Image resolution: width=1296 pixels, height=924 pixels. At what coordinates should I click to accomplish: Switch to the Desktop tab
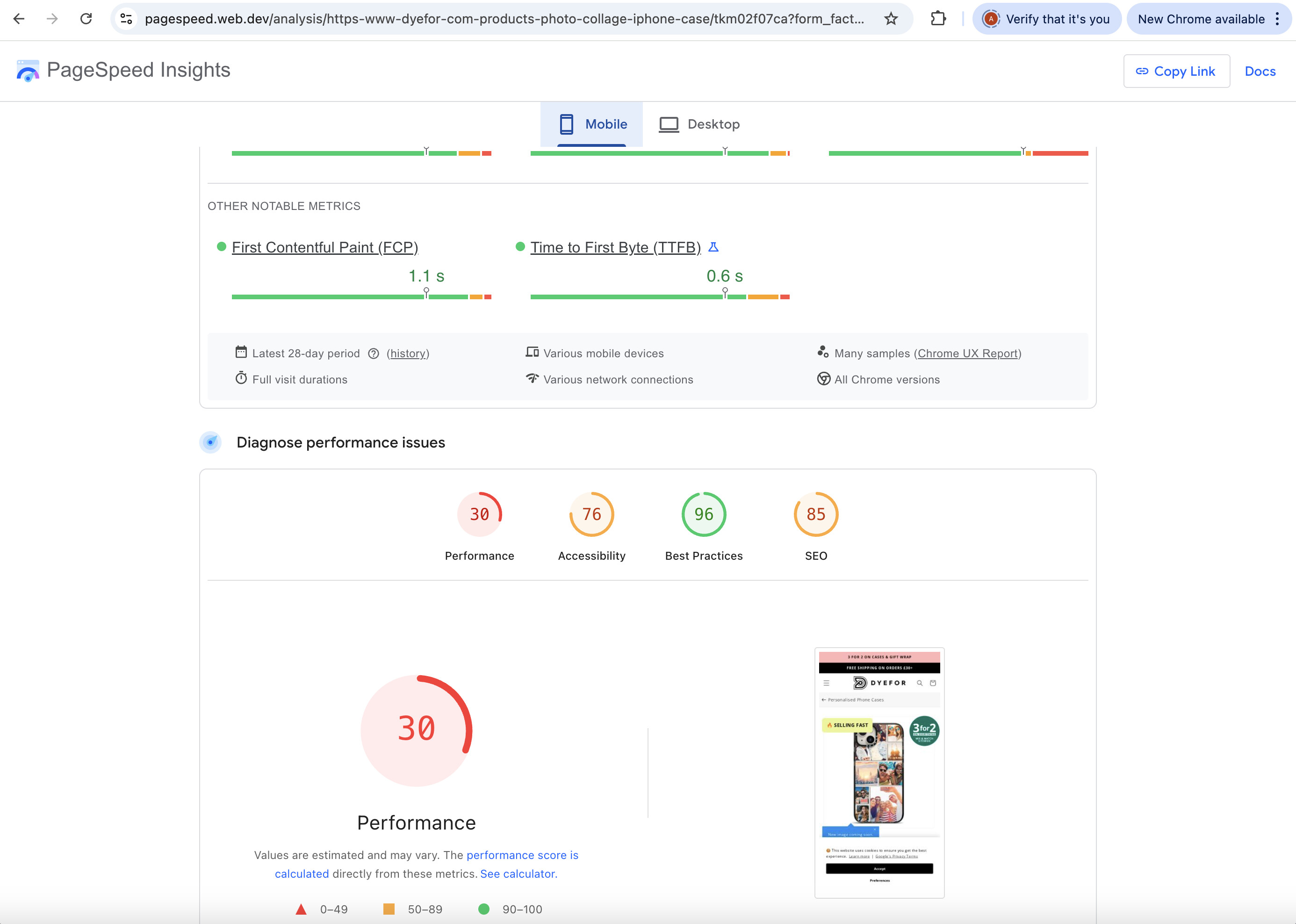[x=699, y=124]
